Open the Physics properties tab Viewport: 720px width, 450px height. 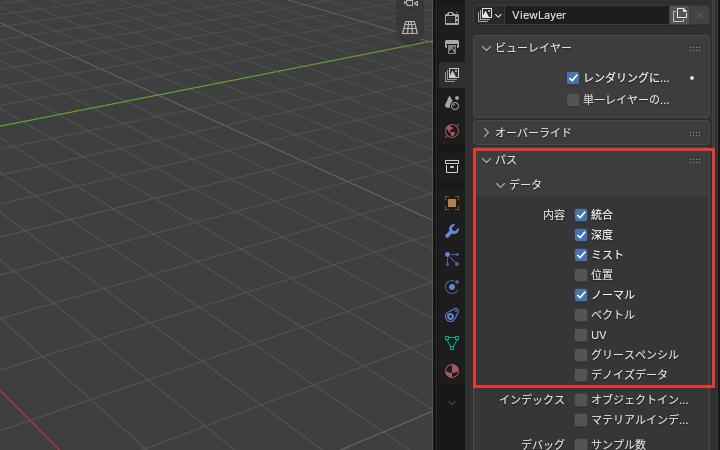[x=452, y=287]
